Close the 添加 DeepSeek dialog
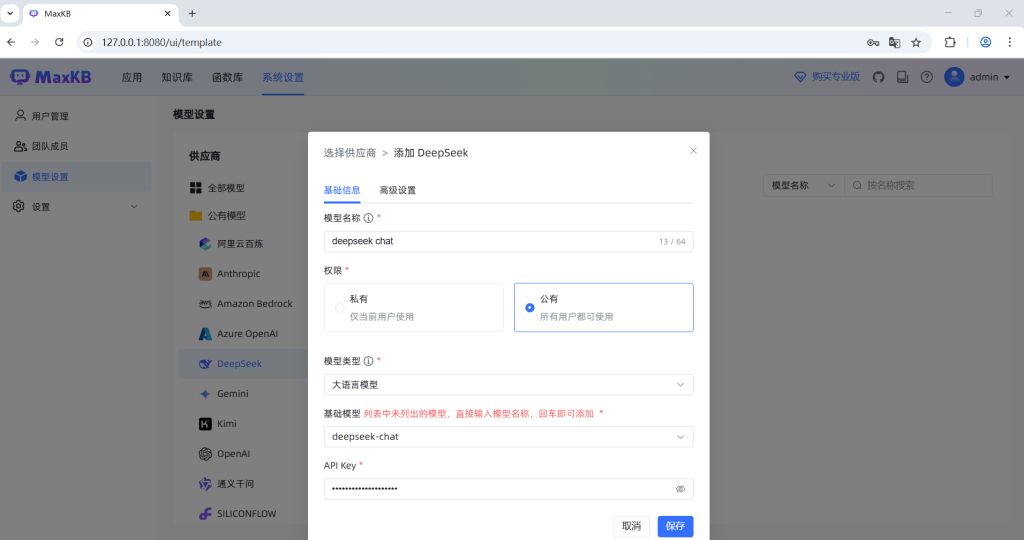 (x=694, y=151)
